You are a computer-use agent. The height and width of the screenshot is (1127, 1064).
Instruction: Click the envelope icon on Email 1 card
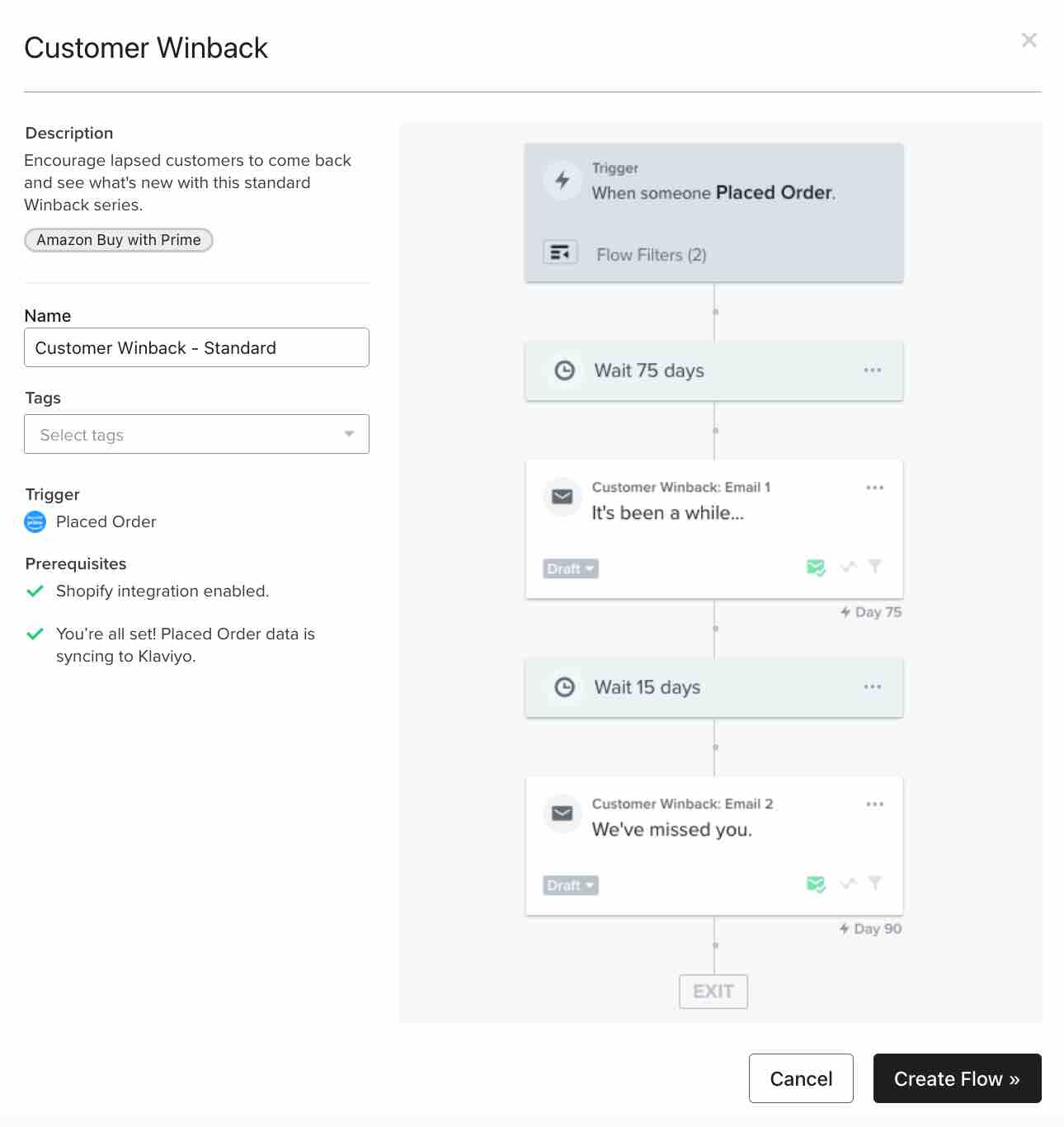562,497
